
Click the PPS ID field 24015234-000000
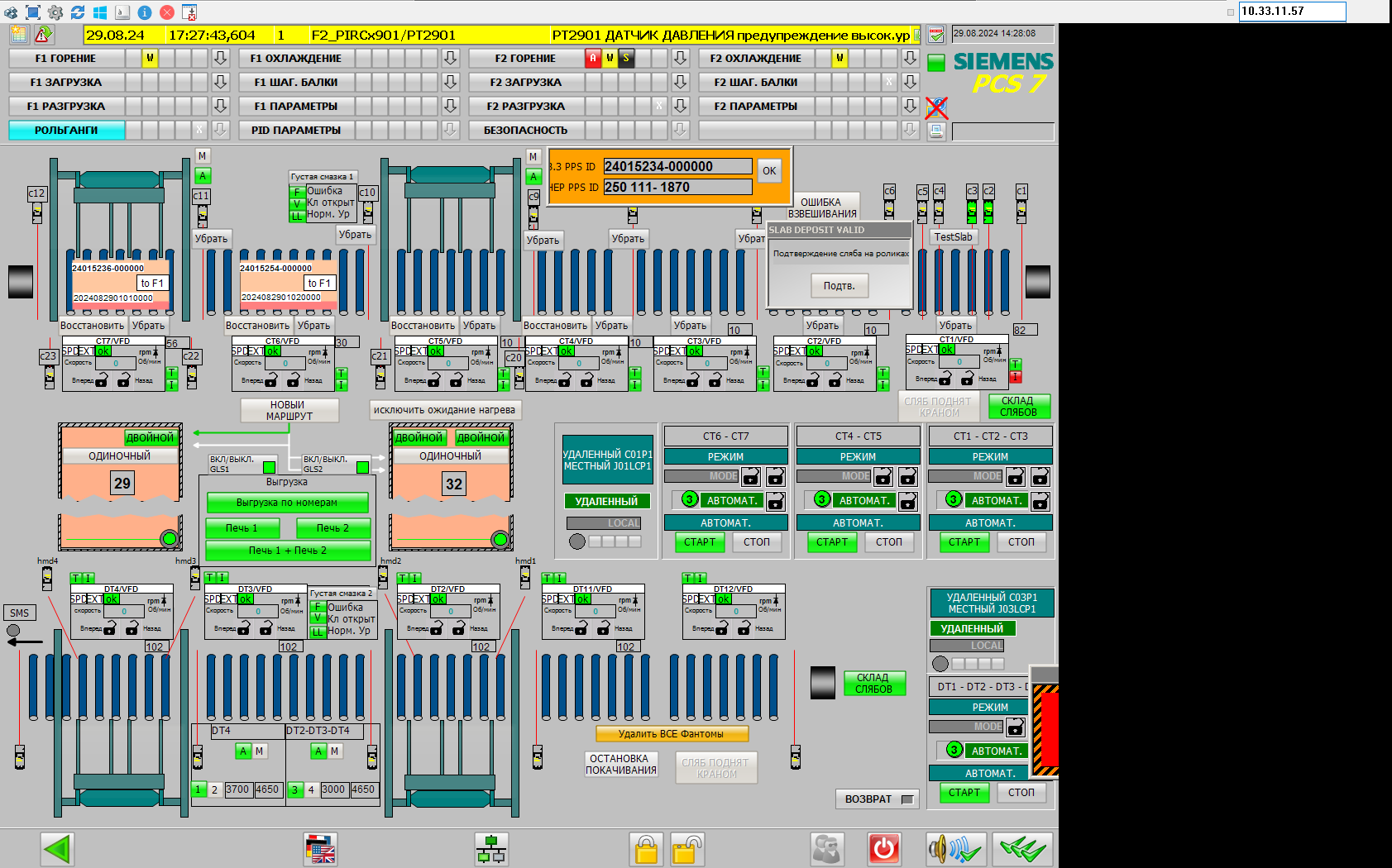point(677,166)
